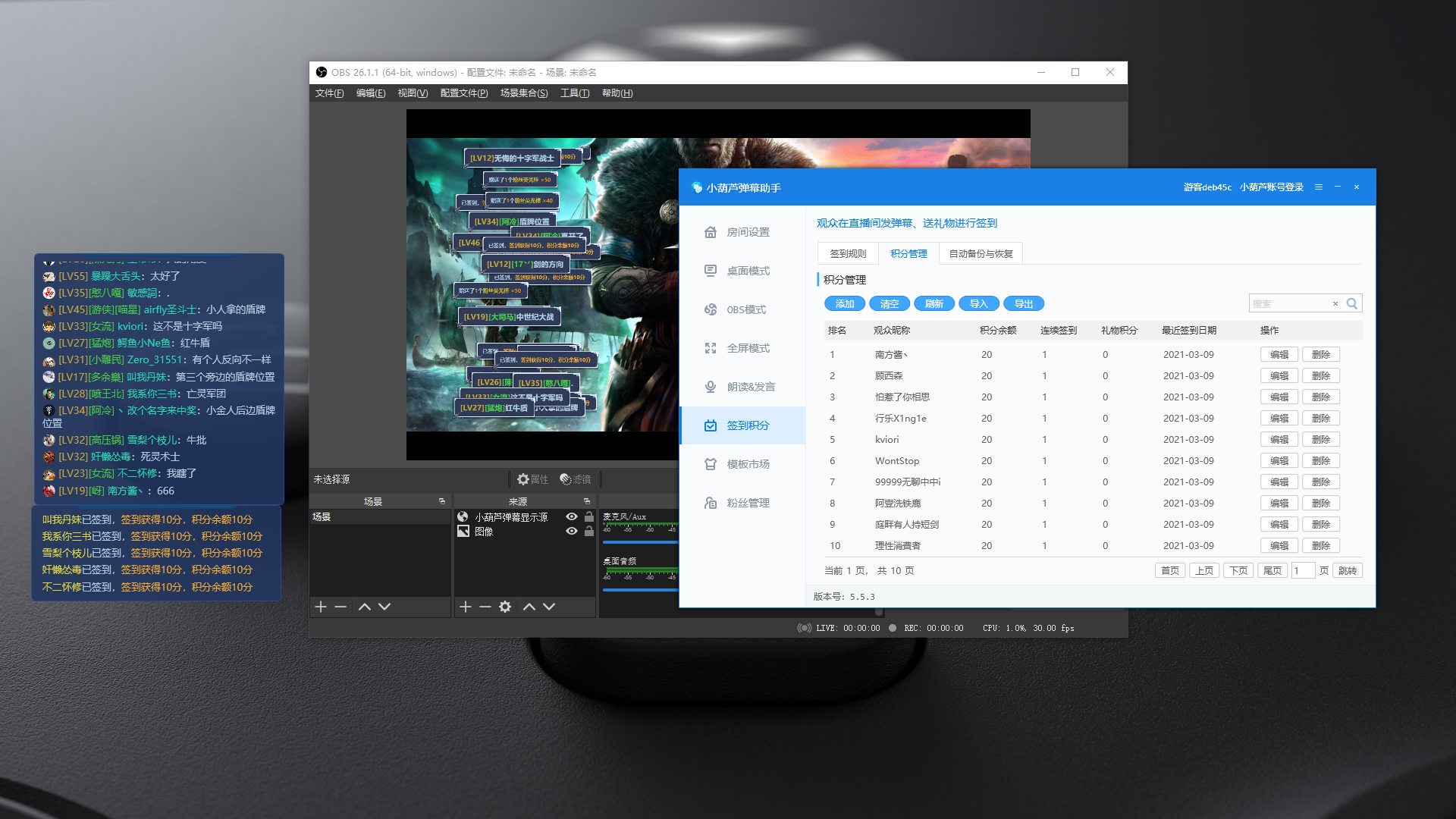
Task: Pop out the 场景 dock panel
Action: [x=441, y=501]
